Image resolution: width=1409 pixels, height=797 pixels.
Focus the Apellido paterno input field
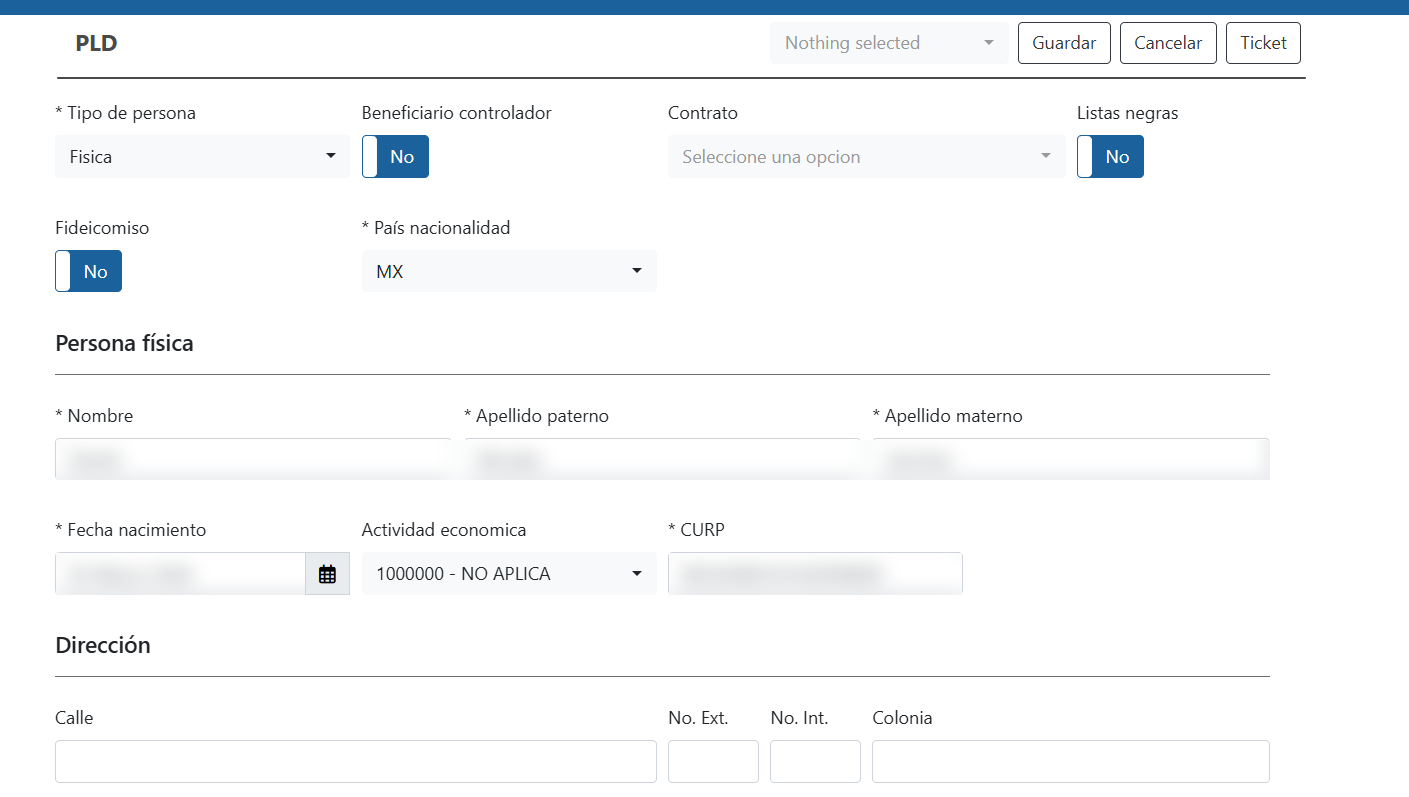tap(662, 459)
